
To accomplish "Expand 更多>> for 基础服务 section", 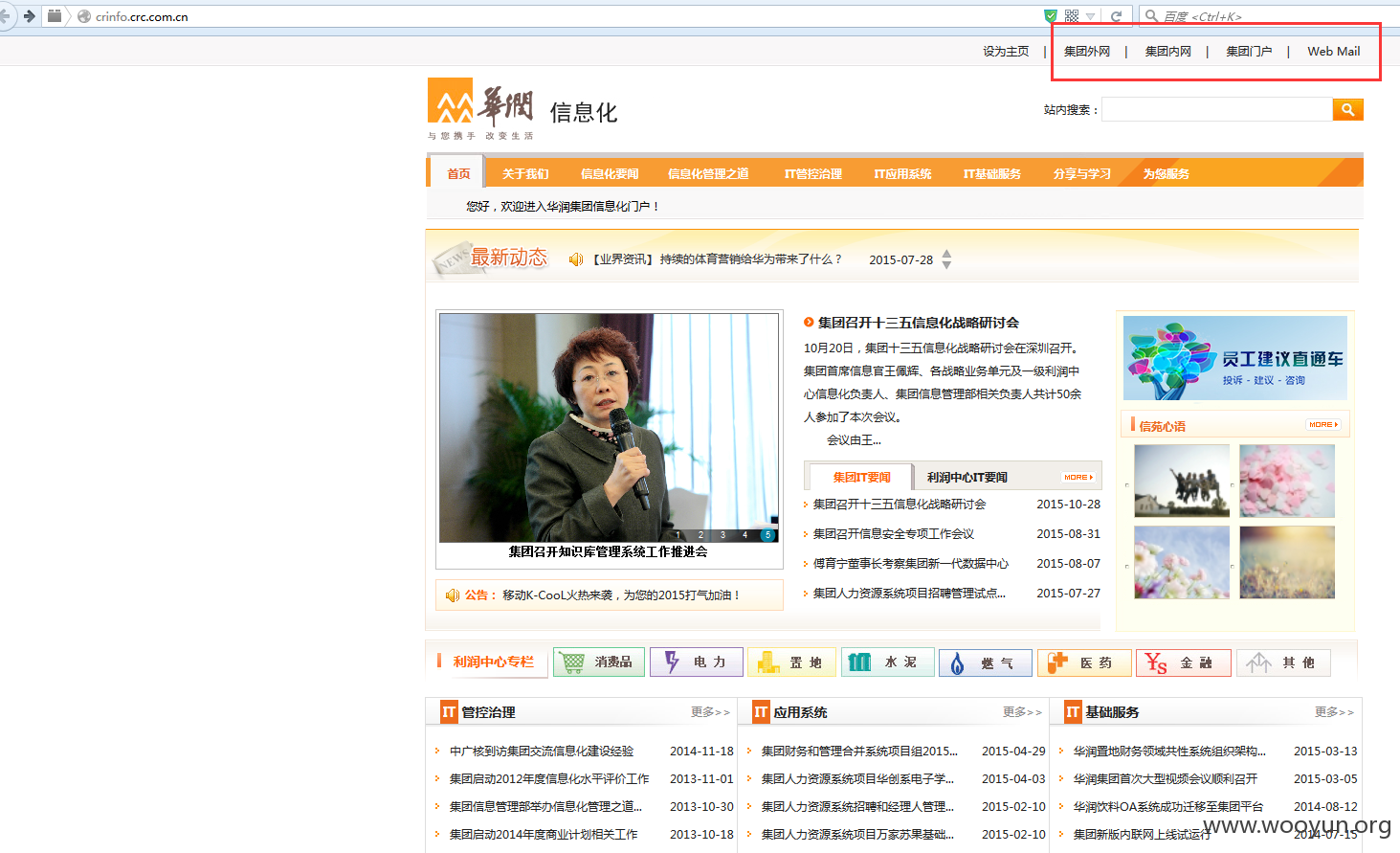I will pyautogui.click(x=1334, y=712).
